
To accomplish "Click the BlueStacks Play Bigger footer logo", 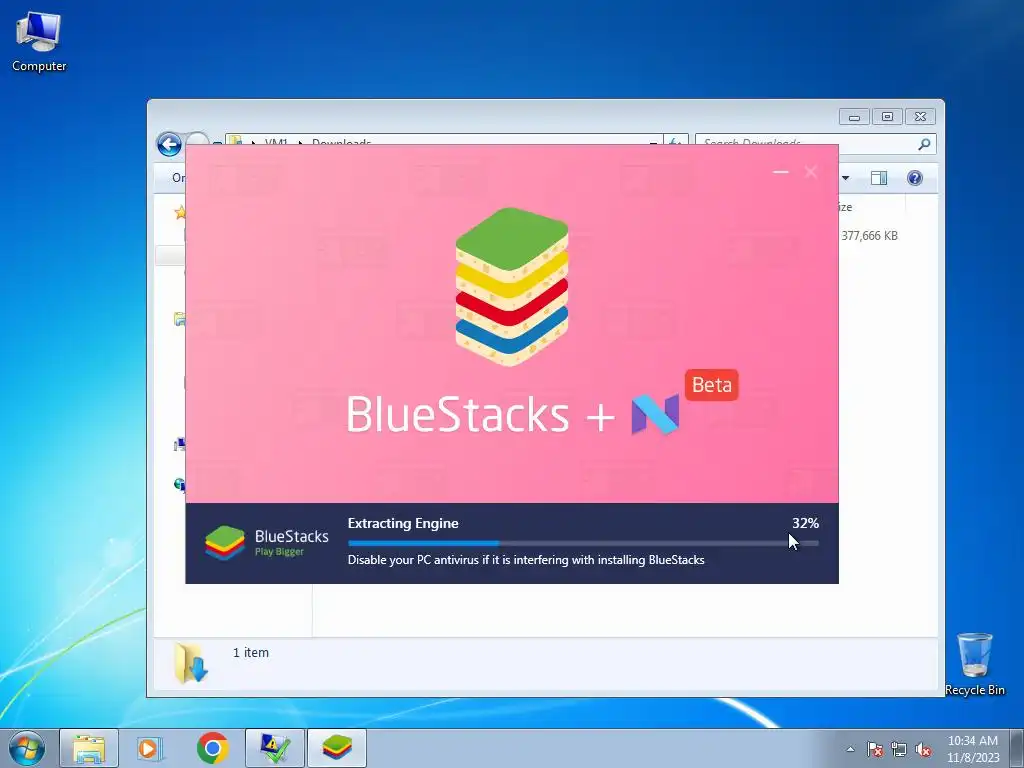I will (266, 543).
